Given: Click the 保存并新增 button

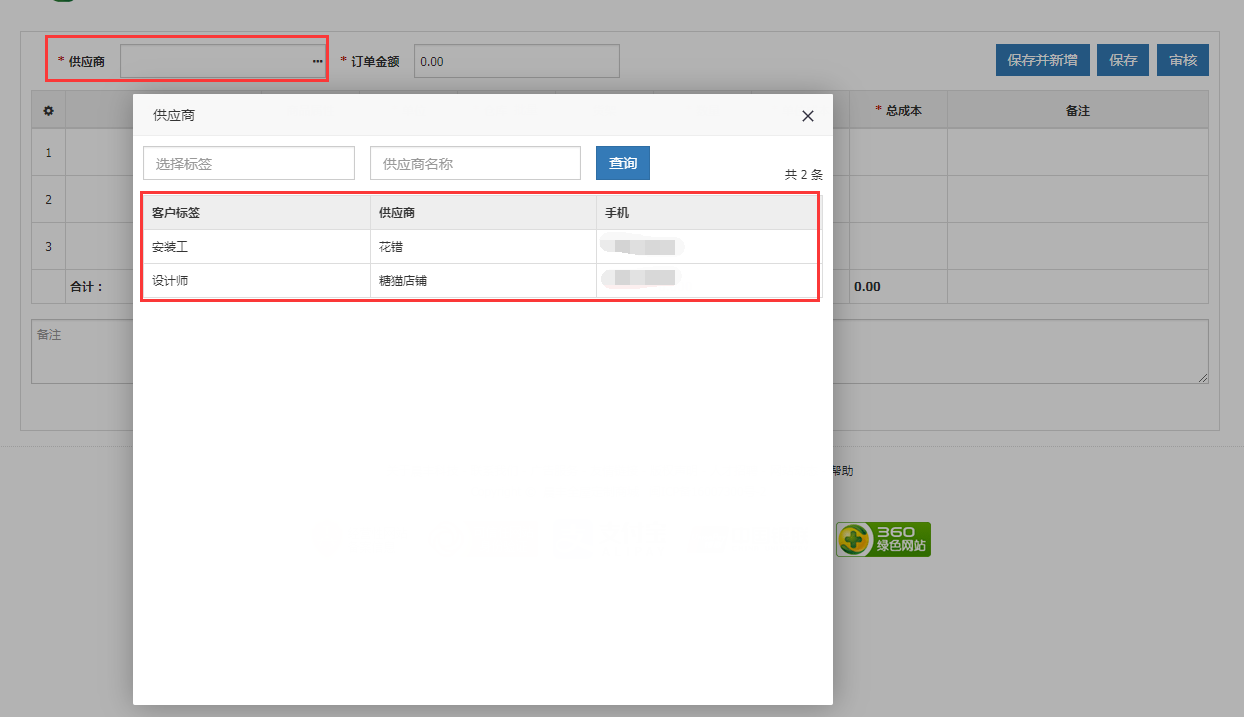Looking at the screenshot, I should coord(1042,60).
